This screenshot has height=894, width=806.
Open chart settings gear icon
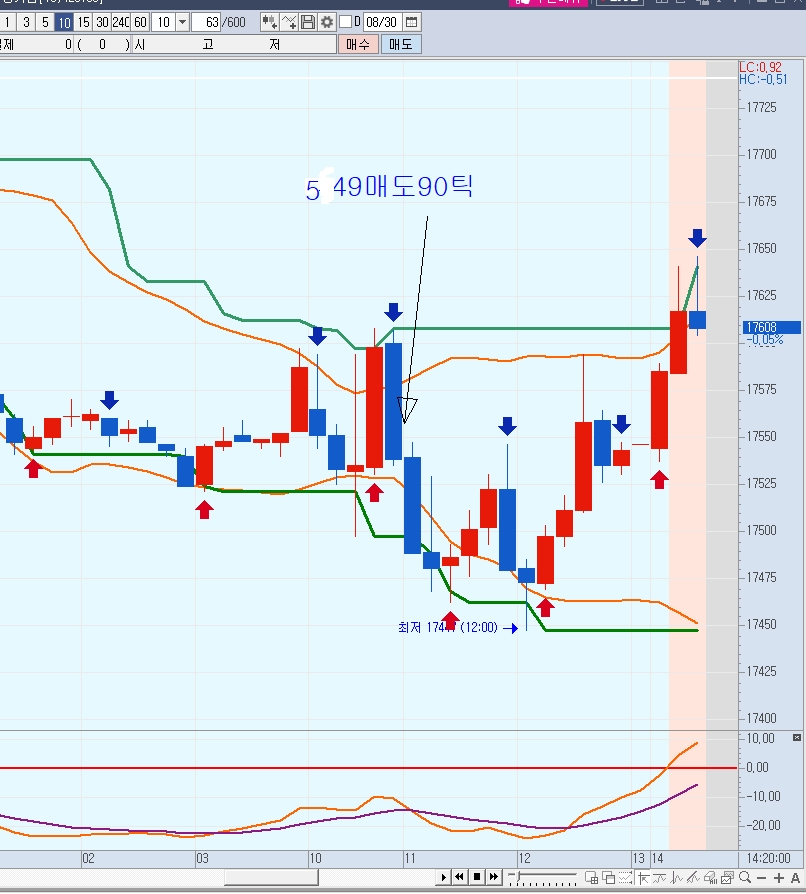click(327, 22)
